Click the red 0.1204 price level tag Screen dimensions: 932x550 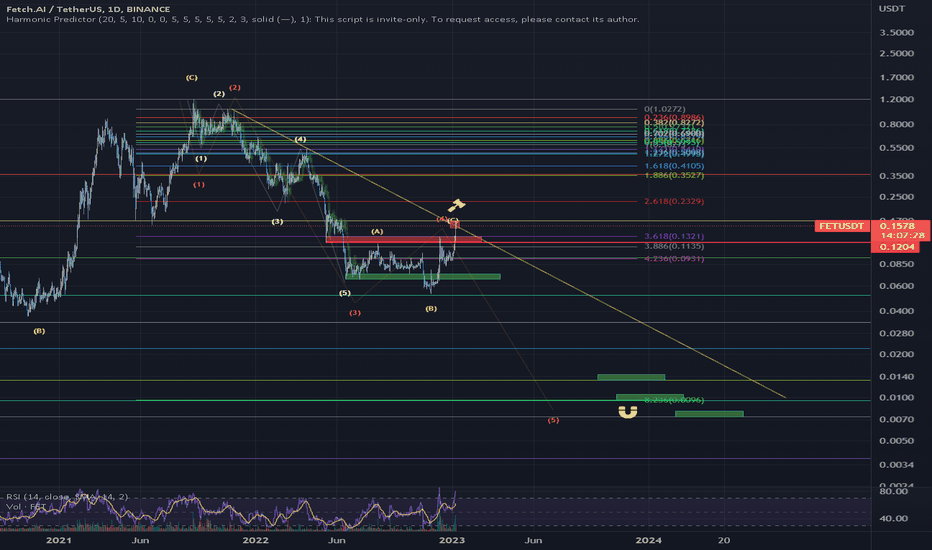[895, 247]
